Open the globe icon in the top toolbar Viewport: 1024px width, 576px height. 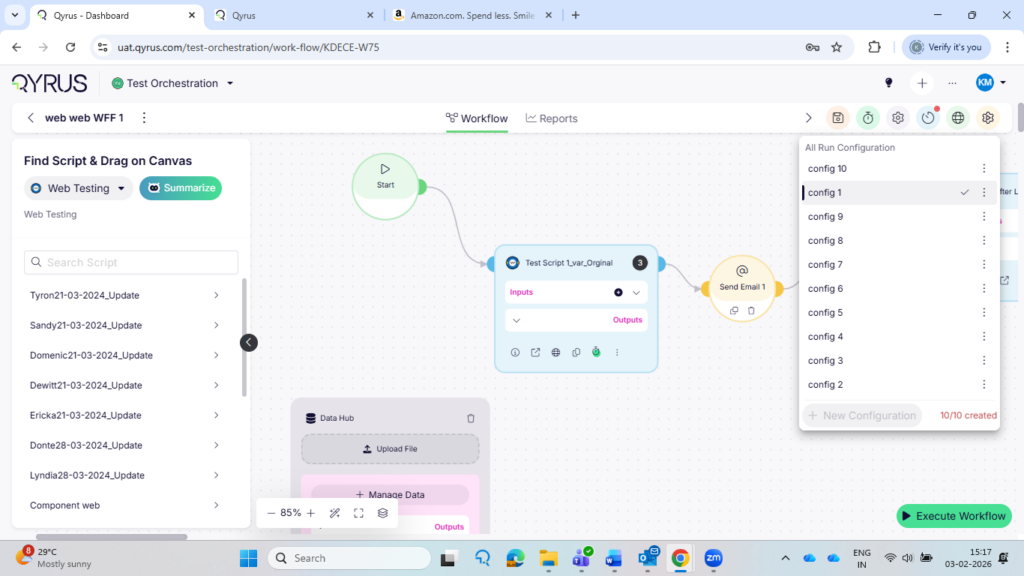tap(958, 117)
